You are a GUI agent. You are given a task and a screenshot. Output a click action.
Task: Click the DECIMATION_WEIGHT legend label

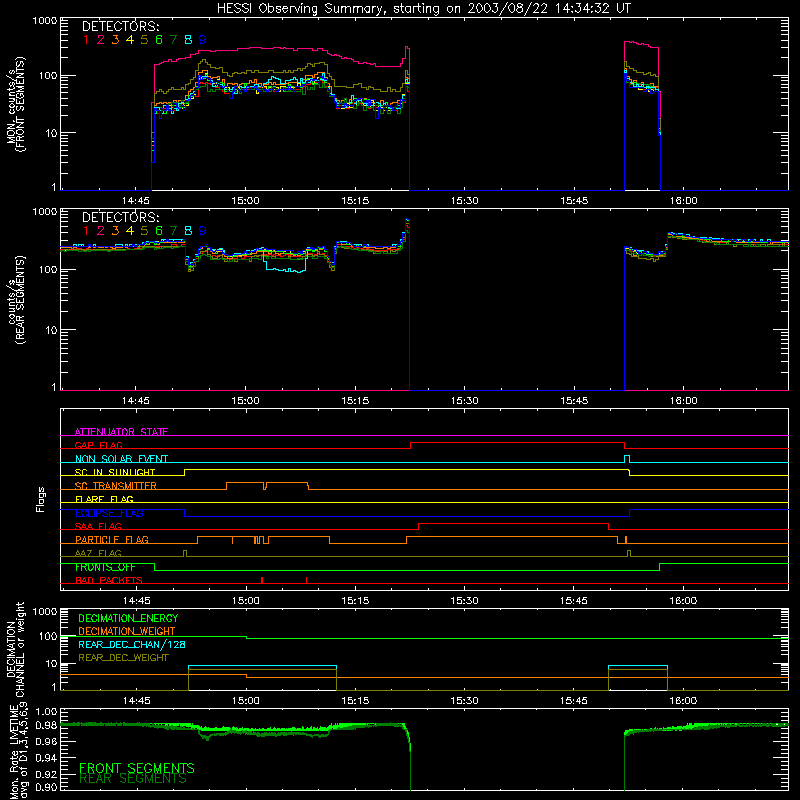coord(127,631)
